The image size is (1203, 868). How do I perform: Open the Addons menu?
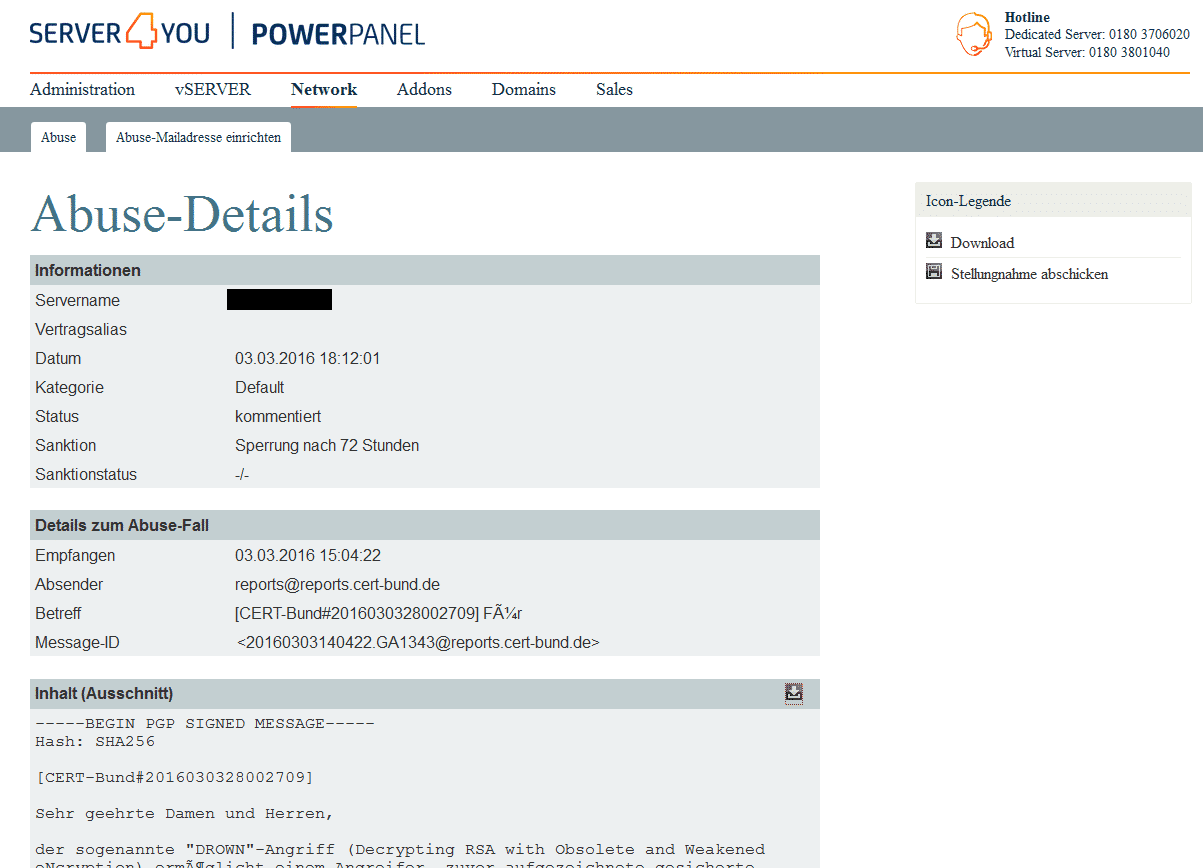424,89
